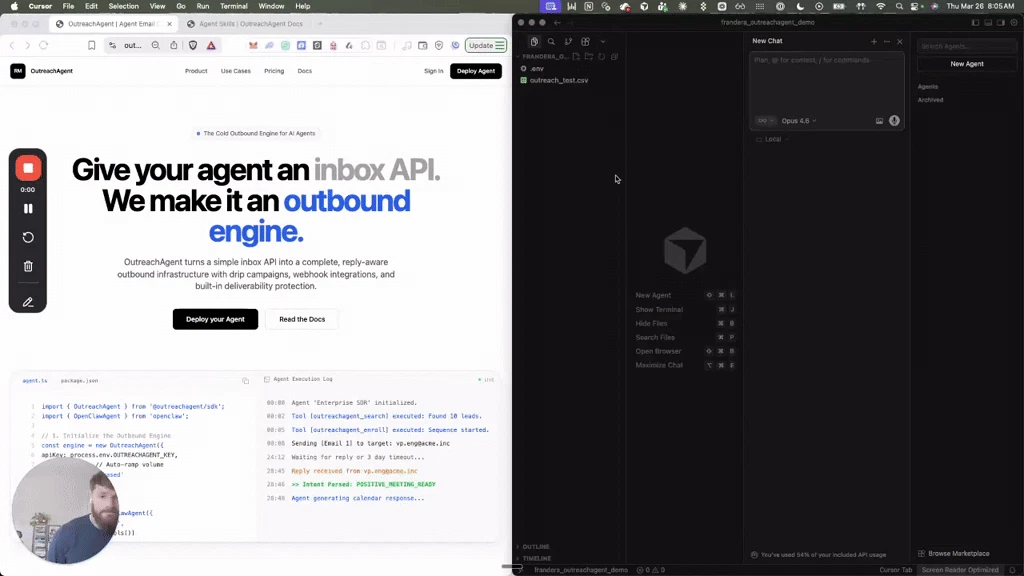Viewport: 1024px width, 576px height.
Task: Toggle the primary sidebar layout icon
Action: pos(975,22)
